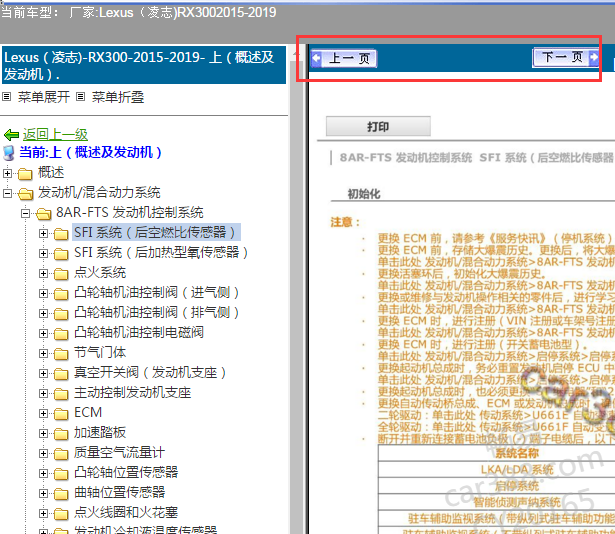Expand the 质量空气流量计 node
Screen dimensions: 615x534
coord(44,454)
